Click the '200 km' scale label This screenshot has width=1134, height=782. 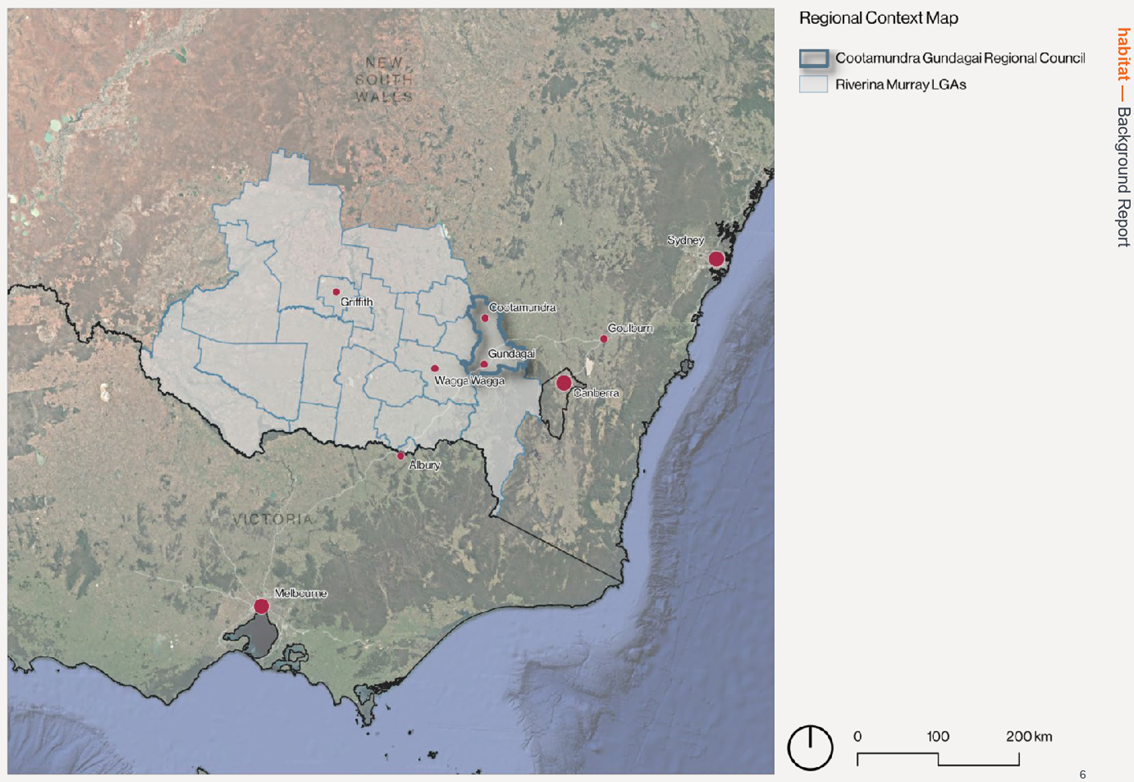click(1029, 736)
